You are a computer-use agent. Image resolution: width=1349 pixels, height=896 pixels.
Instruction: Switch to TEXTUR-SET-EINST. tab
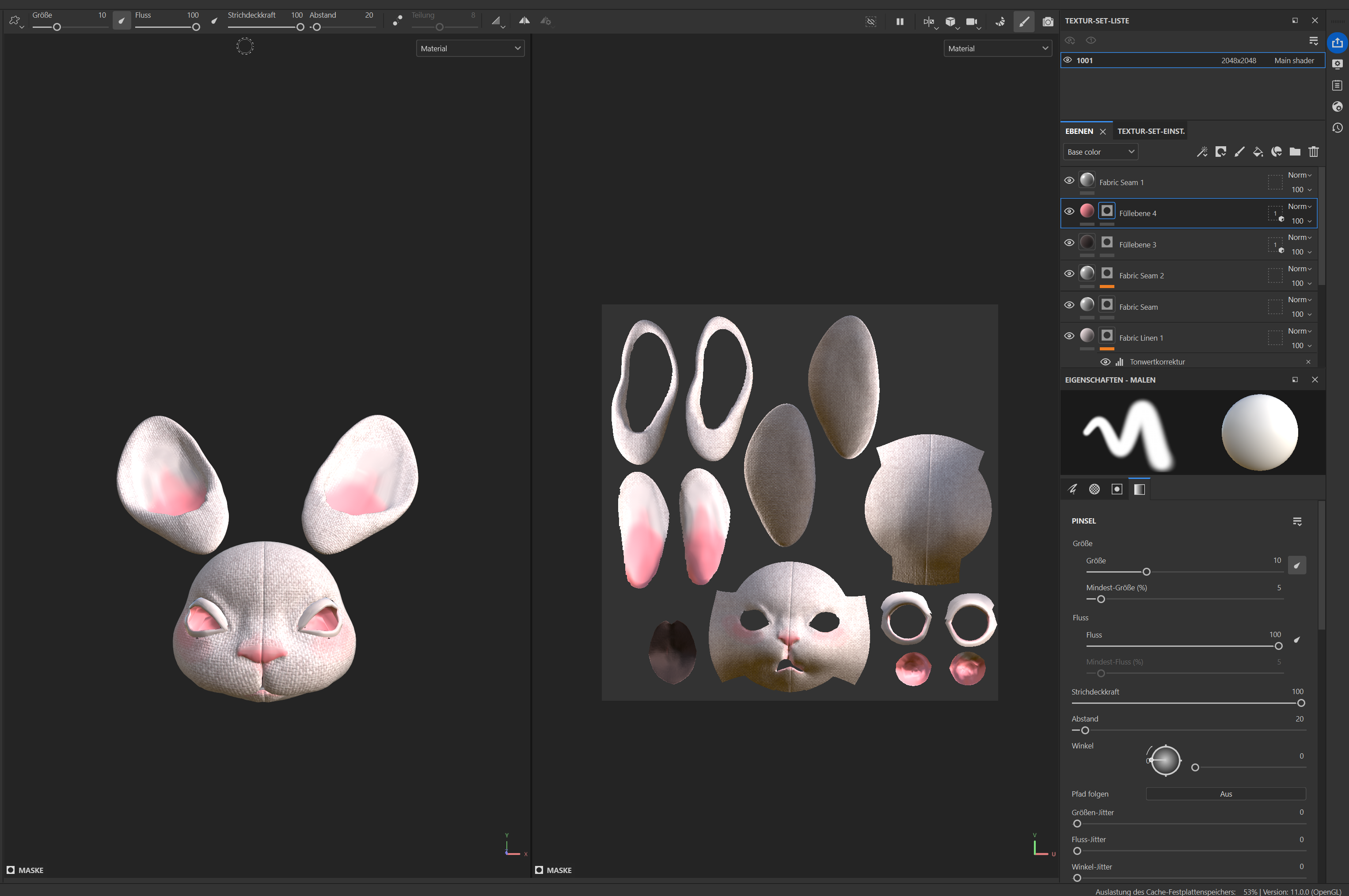[x=1151, y=131]
